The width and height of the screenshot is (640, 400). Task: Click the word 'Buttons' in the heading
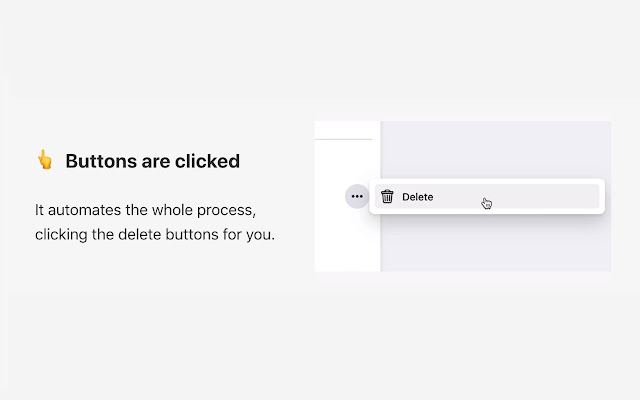[x=96, y=161]
